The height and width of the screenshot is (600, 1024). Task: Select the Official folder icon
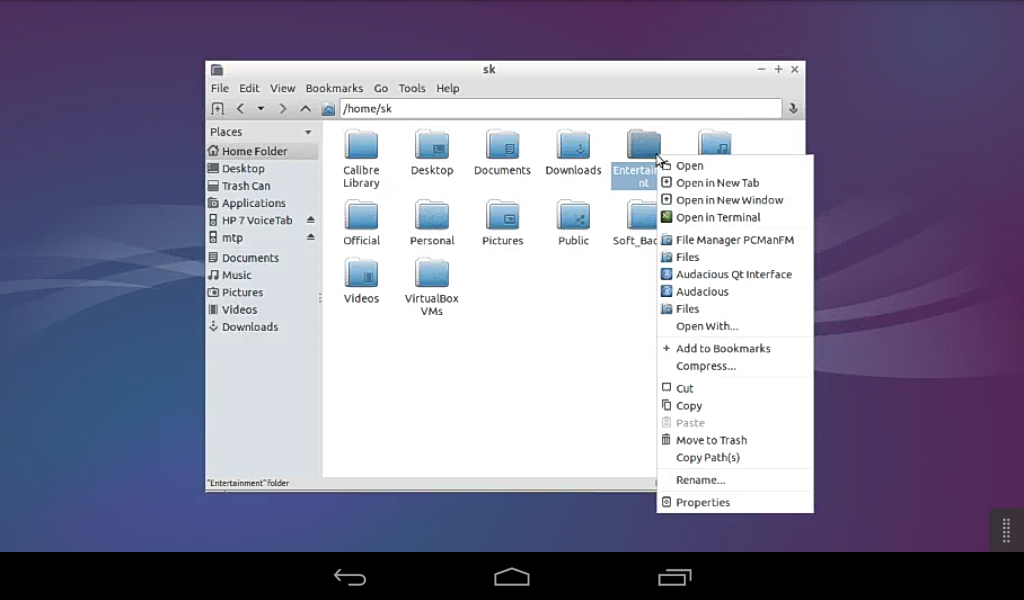(361, 215)
